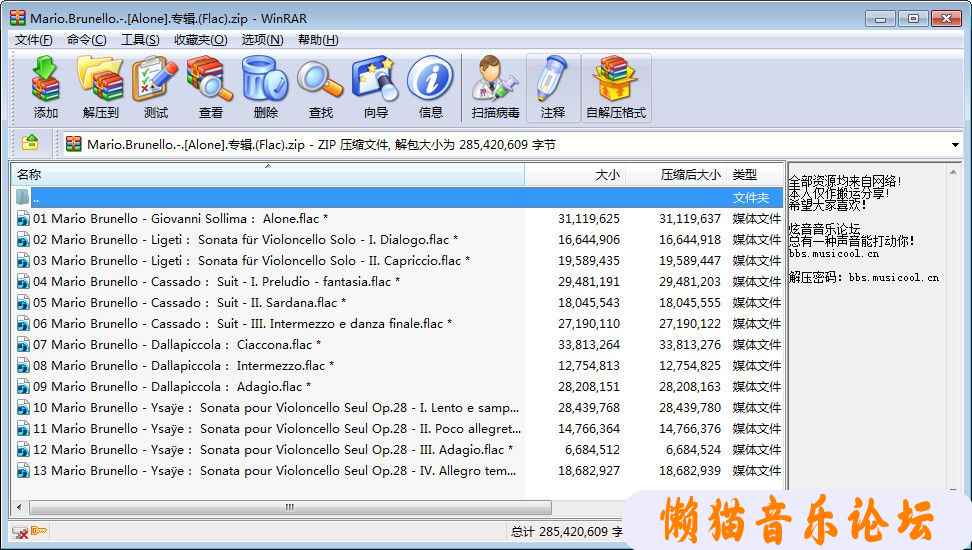Click the size value 31,119,625
Viewport: 972px width, 550px height.
click(x=588, y=218)
